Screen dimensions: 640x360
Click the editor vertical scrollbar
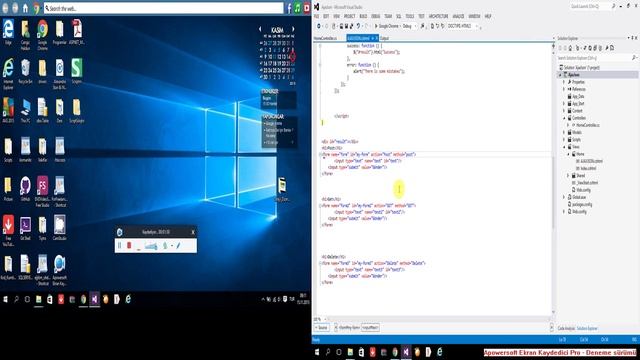[x=553, y=180]
